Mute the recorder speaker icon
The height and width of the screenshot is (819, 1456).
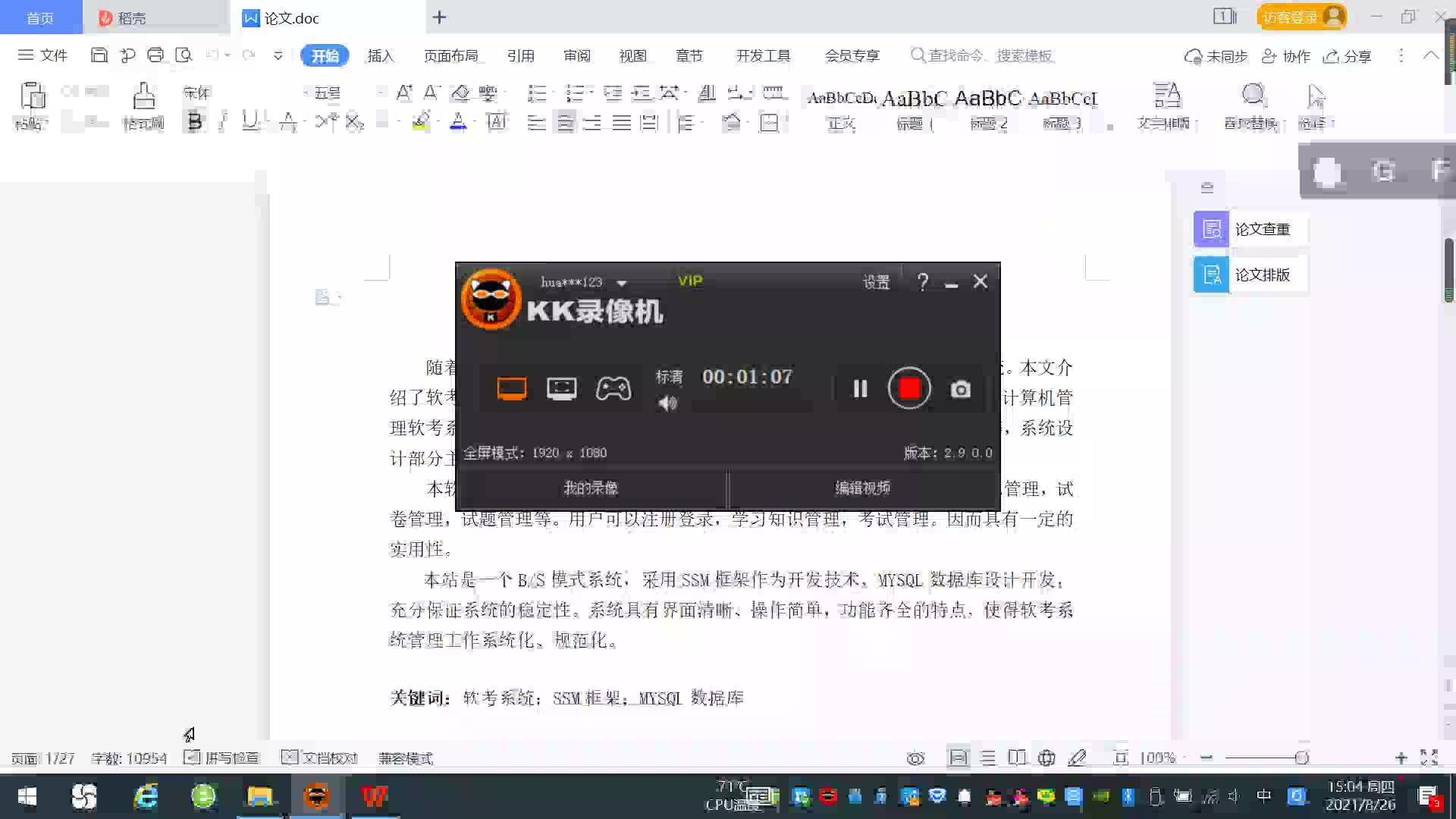(x=667, y=403)
